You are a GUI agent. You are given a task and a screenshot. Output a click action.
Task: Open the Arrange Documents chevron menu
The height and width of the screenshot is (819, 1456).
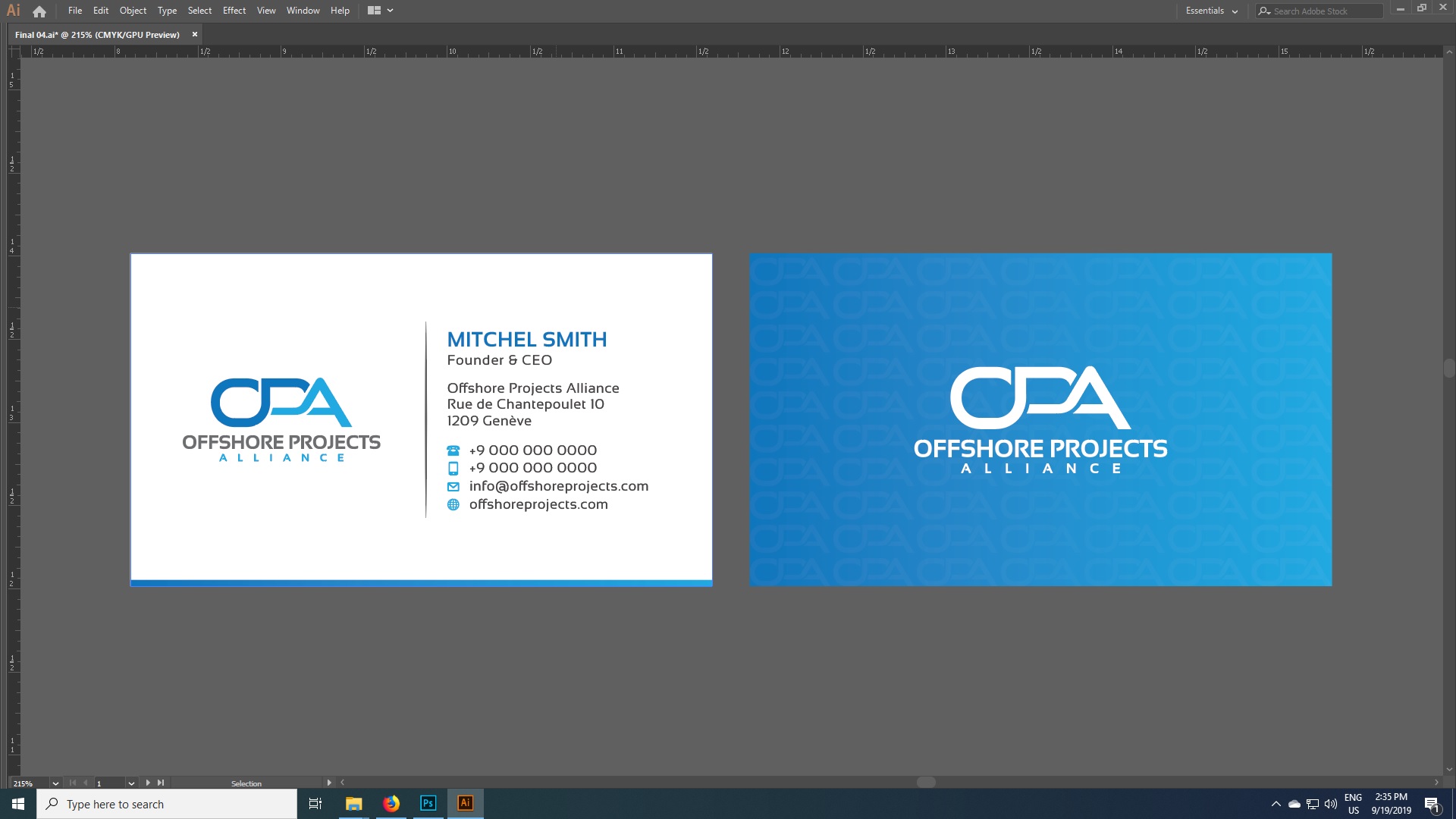point(388,11)
